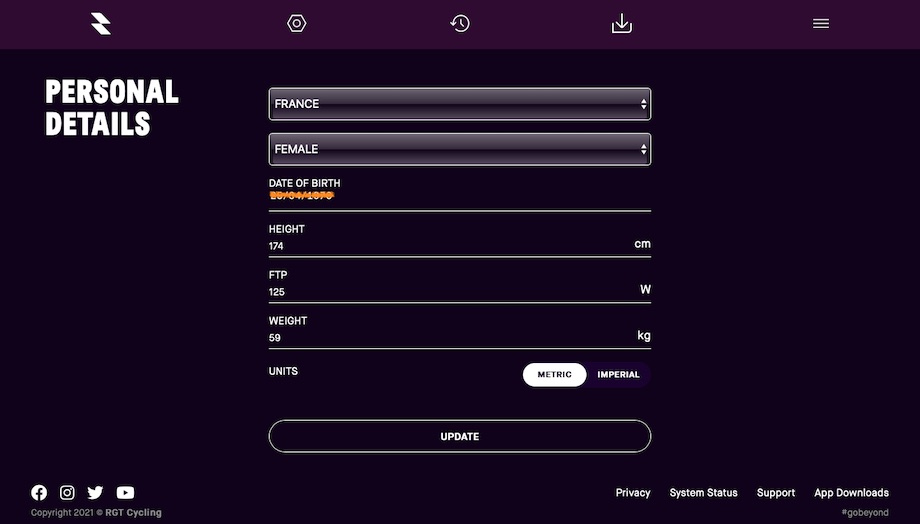Open the Privacy link
Viewport: 920px width, 524px height.
632,493
